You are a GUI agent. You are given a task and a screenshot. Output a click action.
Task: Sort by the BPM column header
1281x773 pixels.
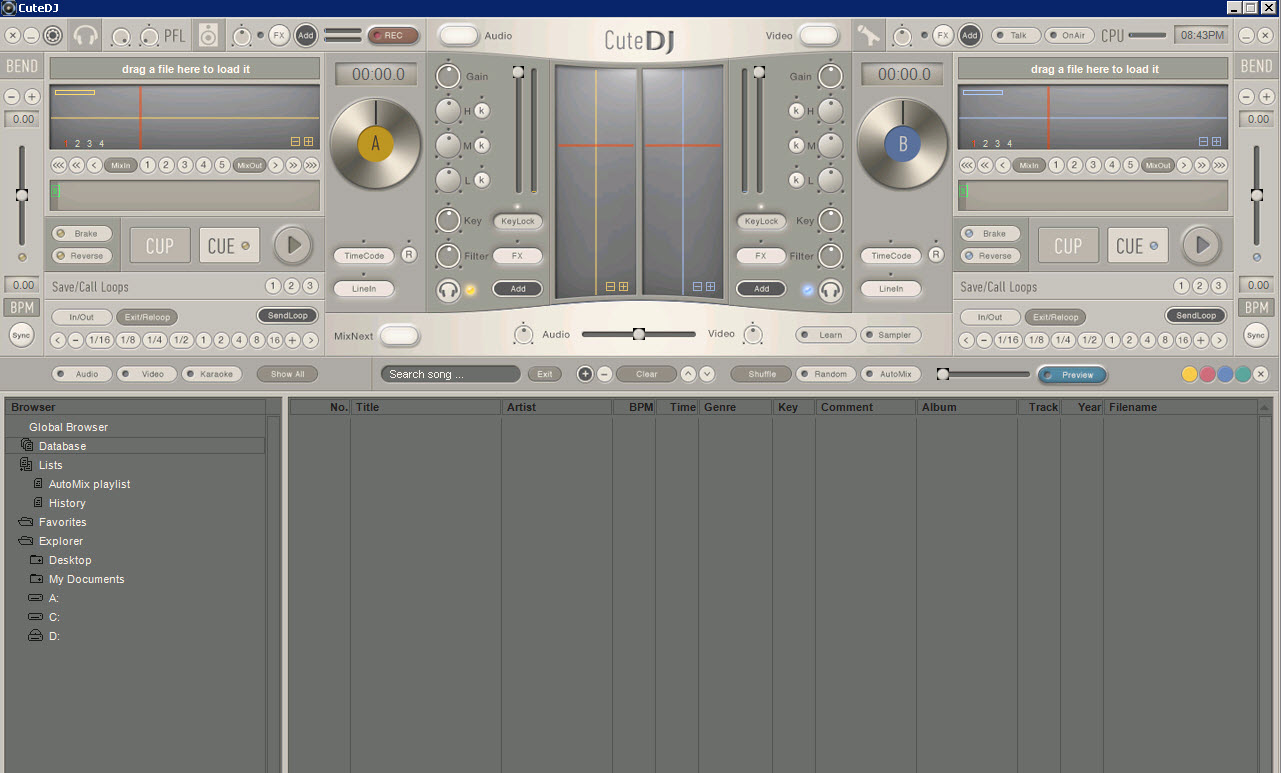click(634, 407)
